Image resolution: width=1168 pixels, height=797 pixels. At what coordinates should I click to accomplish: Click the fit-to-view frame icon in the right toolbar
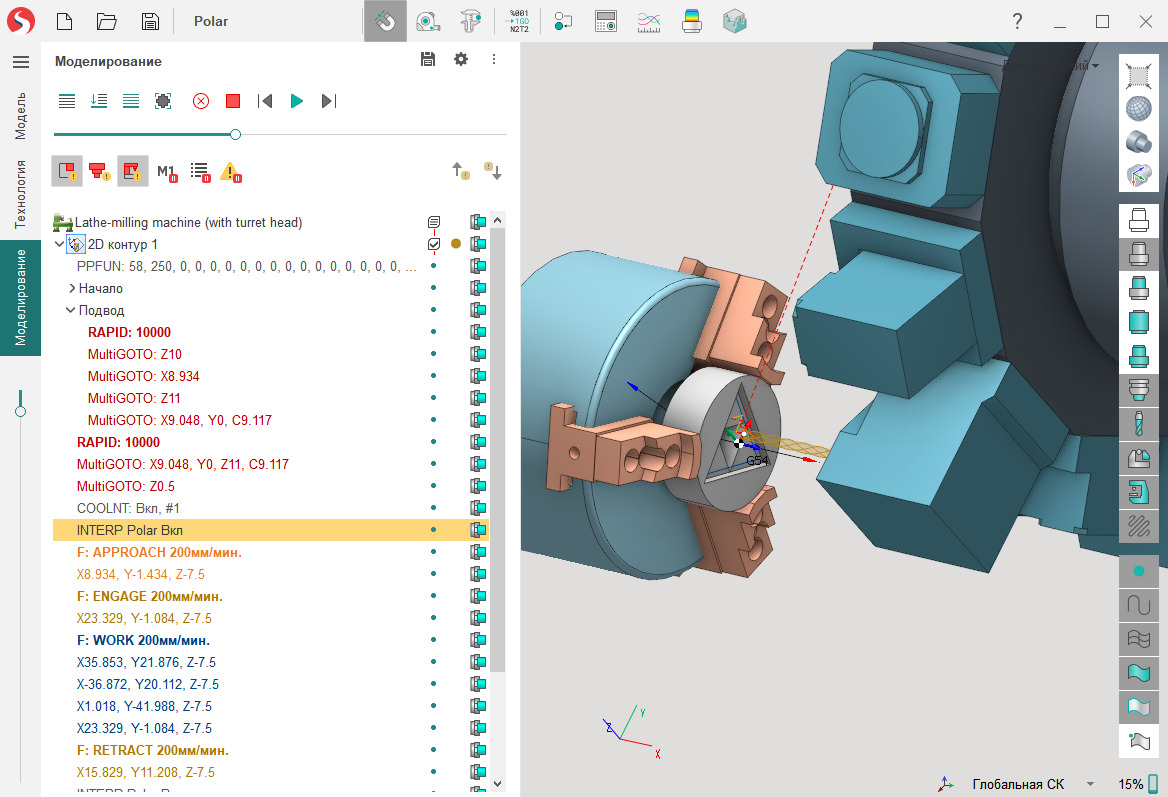coord(1138,76)
